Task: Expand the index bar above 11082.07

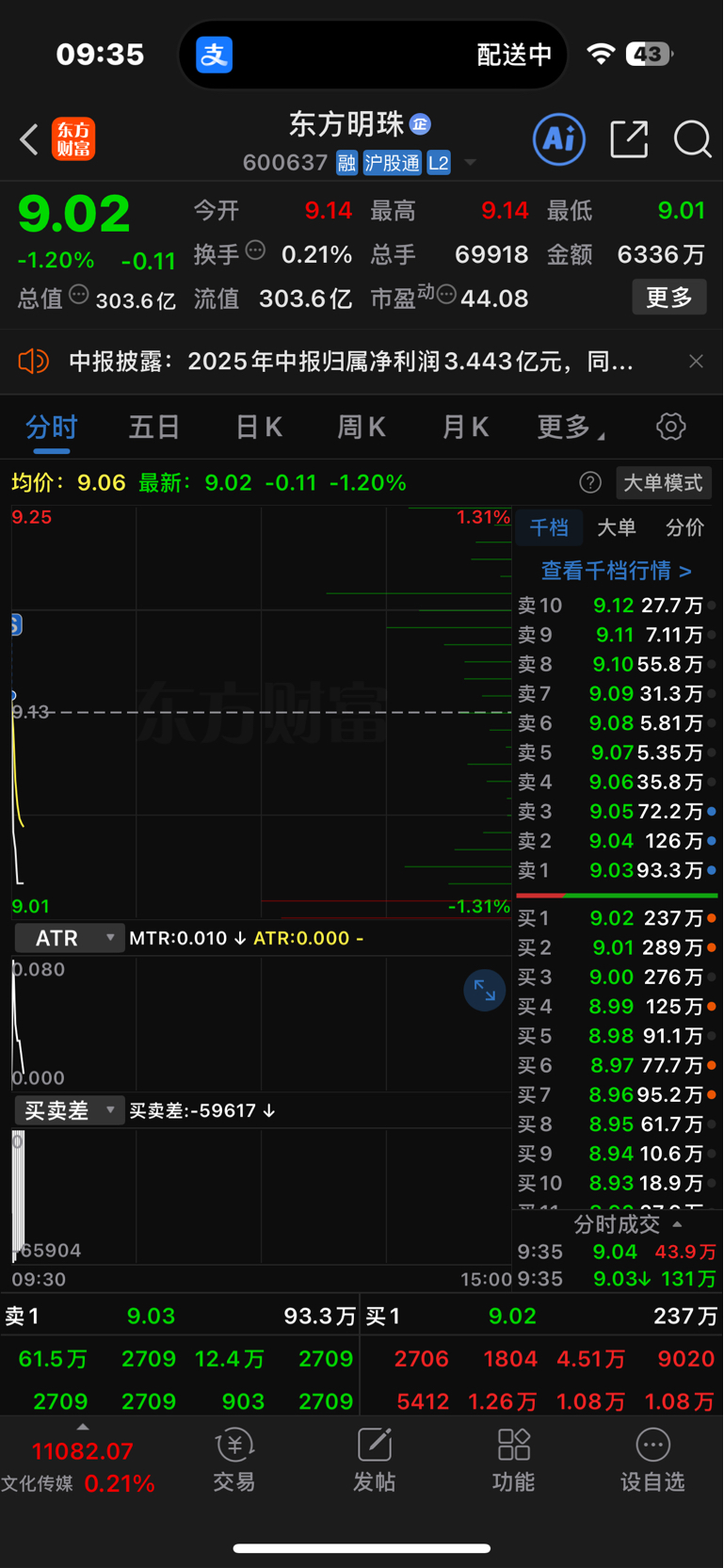Action: click(x=83, y=1428)
